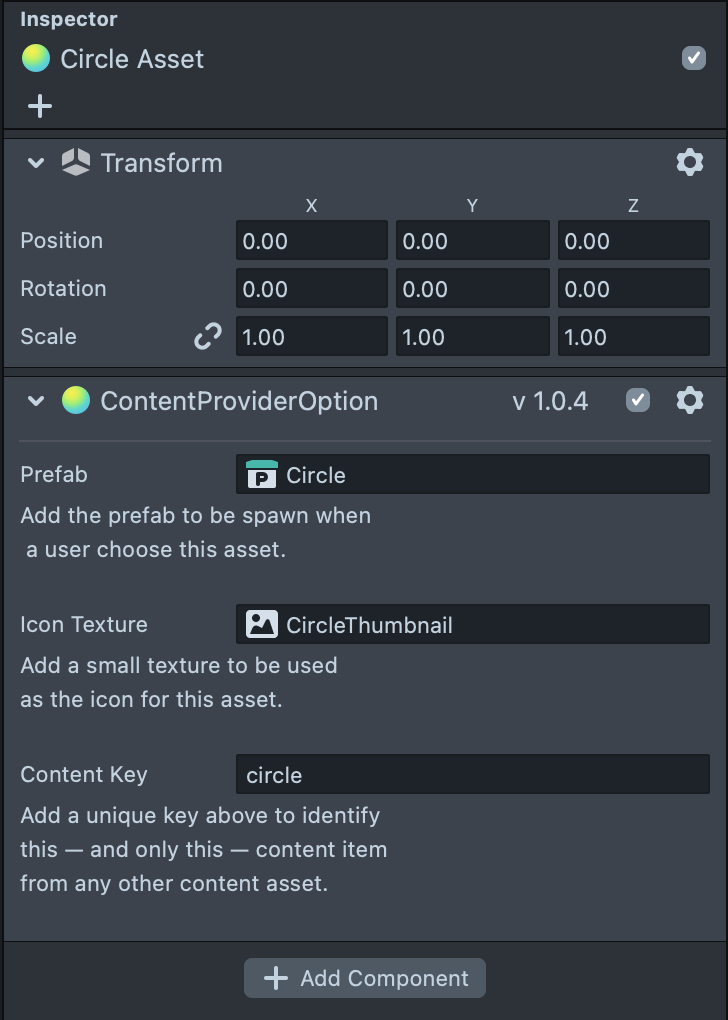This screenshot has height=1020, width=728.
Task: Click the CircleThumbnail texture icon
Action: [262, 625]
